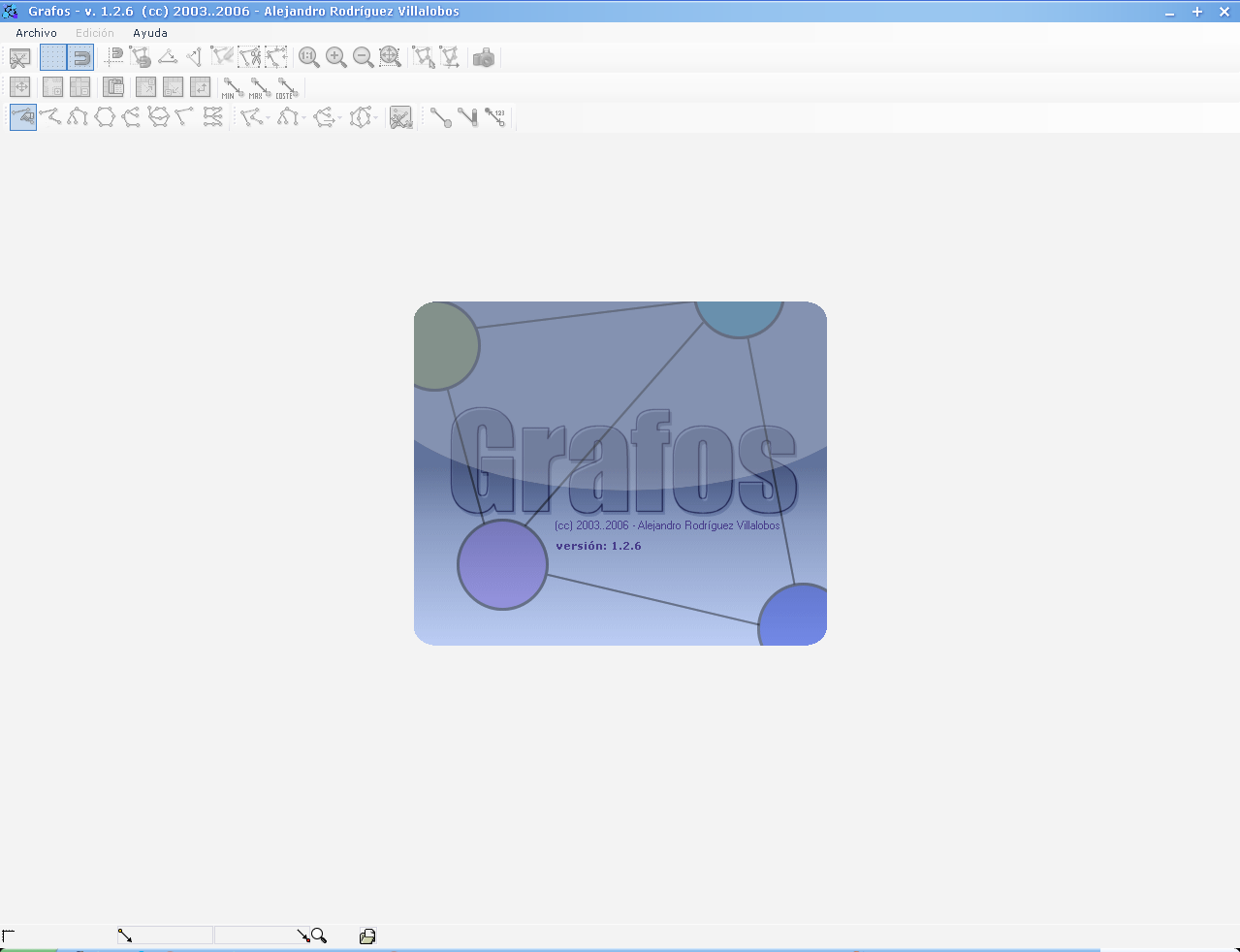Click the zoom in magnifier icon

click(x=336, y=58)
